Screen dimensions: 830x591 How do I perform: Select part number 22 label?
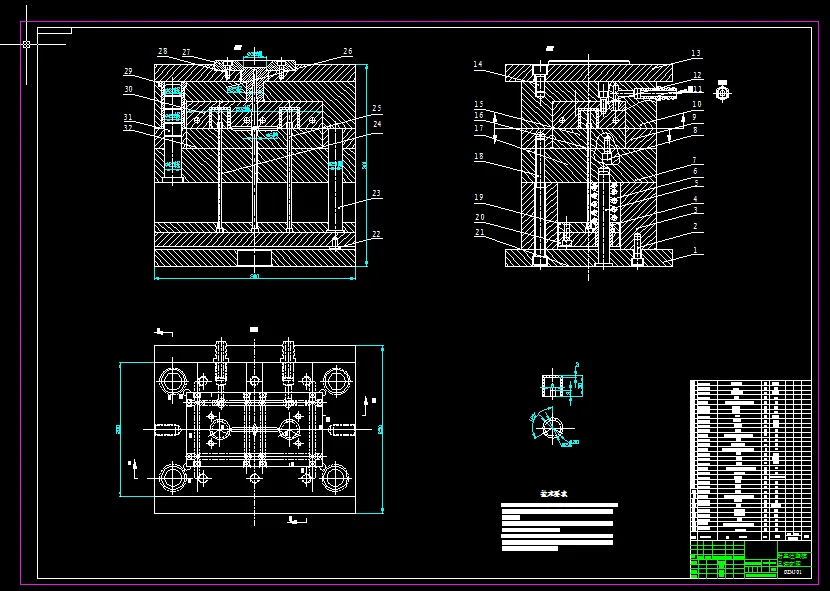tap(376, 234)
